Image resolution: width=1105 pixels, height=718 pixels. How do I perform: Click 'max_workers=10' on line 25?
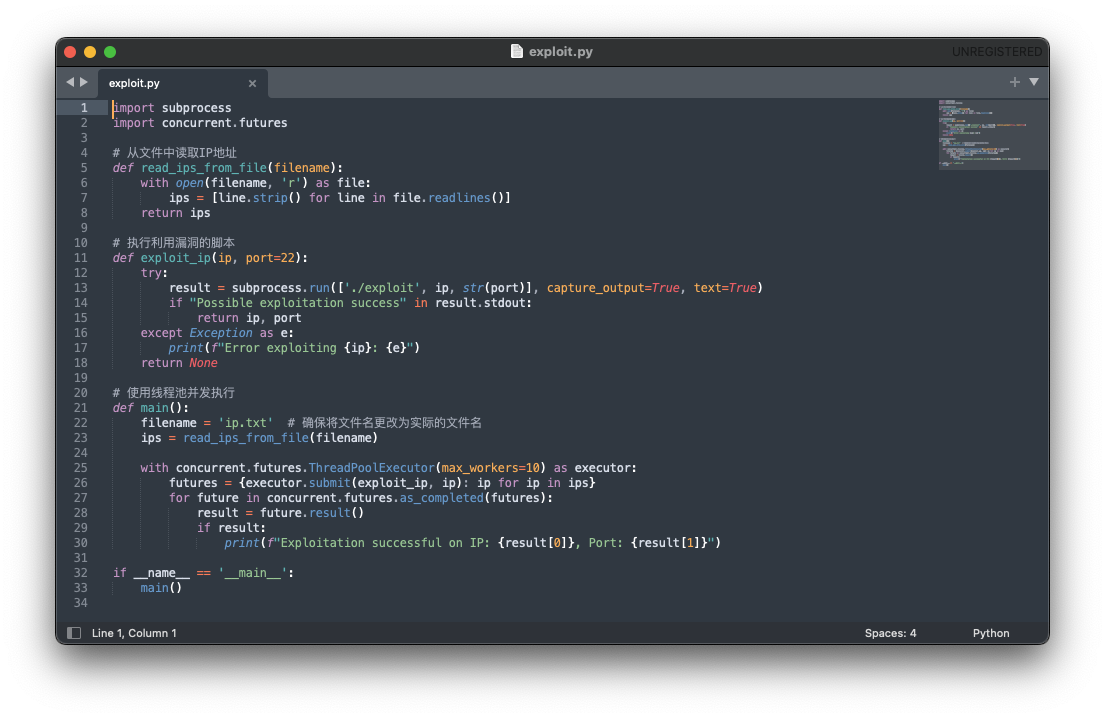coord(490,468)
